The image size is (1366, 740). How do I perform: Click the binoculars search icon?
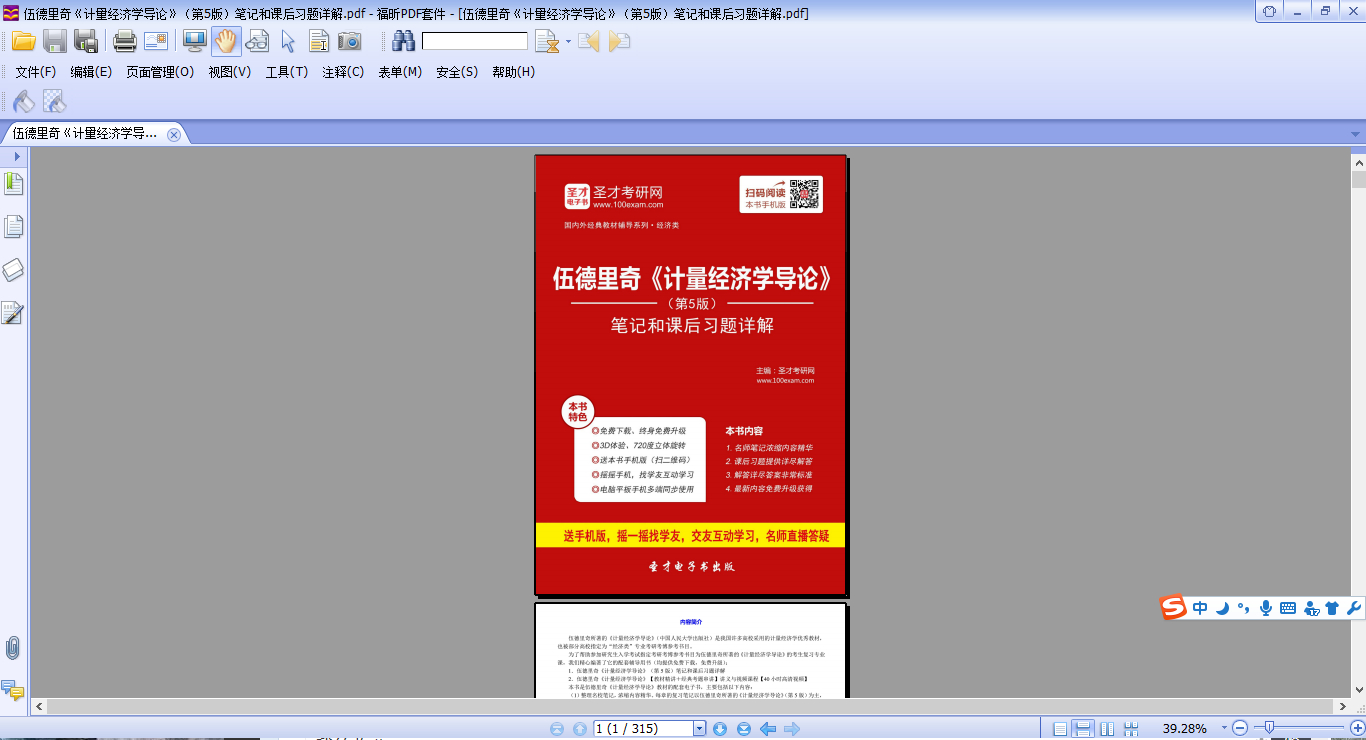click(x=404, y=41)
